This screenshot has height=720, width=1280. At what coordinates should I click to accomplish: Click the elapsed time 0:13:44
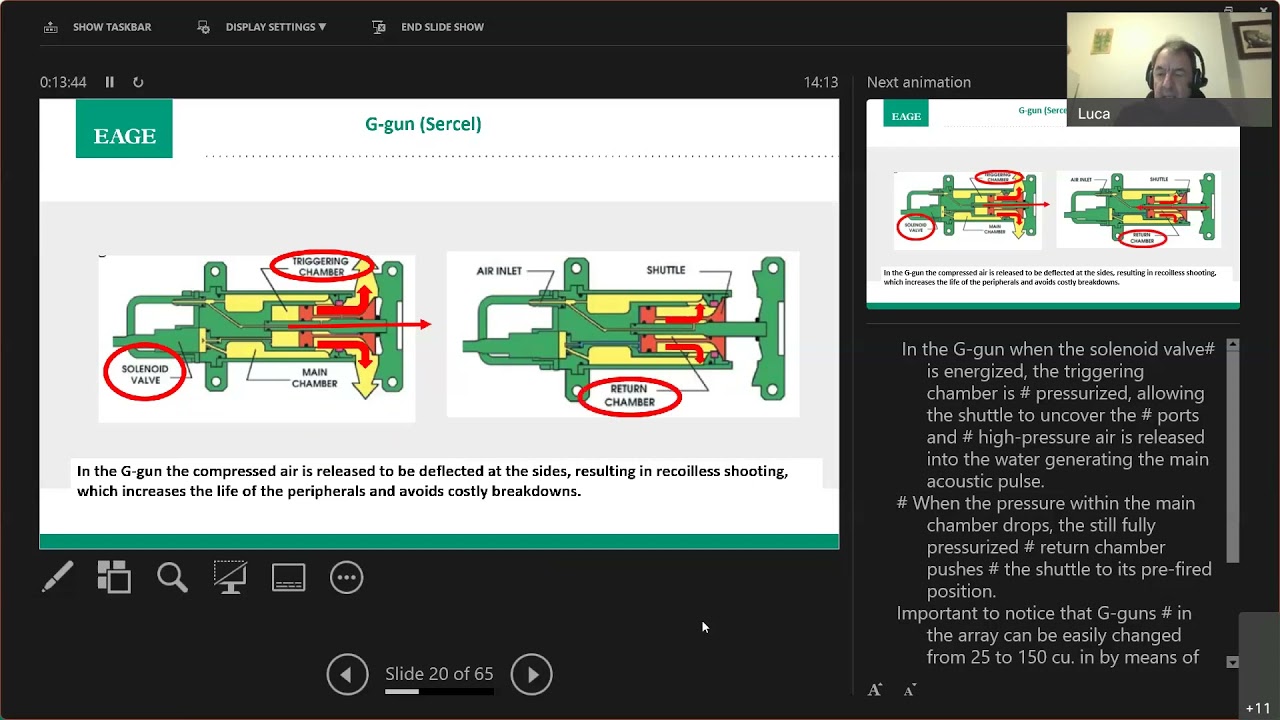(63, 82)
